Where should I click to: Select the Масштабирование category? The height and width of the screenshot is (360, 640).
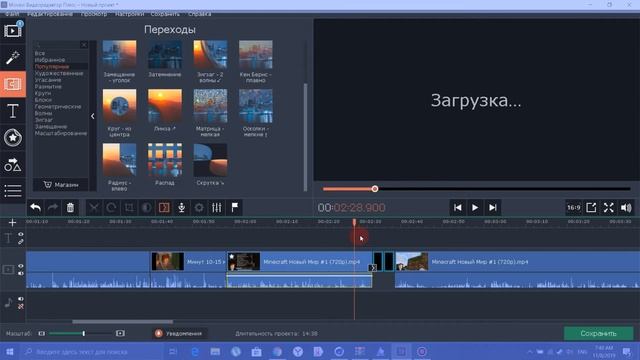pyautogui.click(x=61, y=133)
